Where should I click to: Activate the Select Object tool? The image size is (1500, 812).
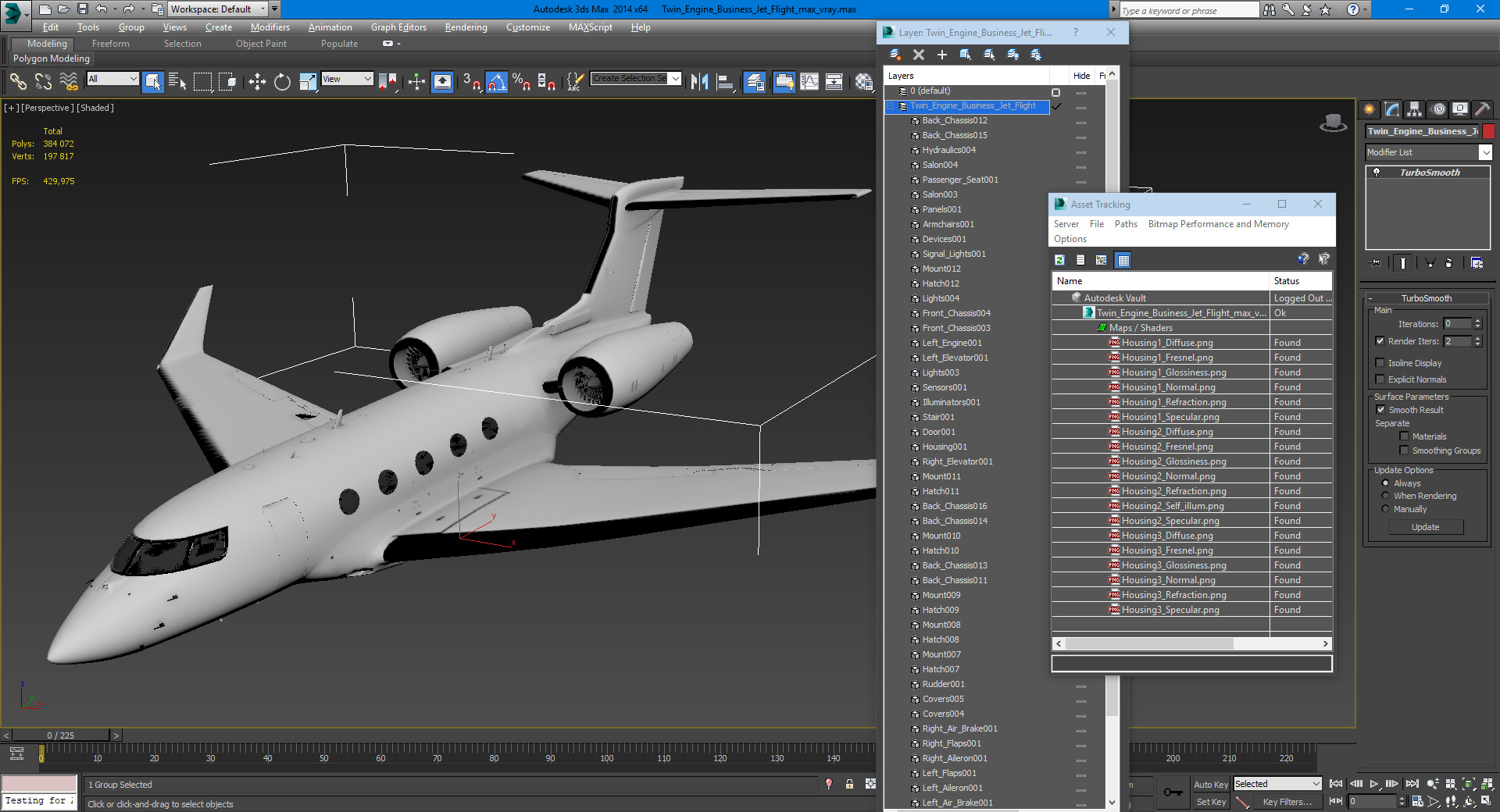click(x=153, y=81)
